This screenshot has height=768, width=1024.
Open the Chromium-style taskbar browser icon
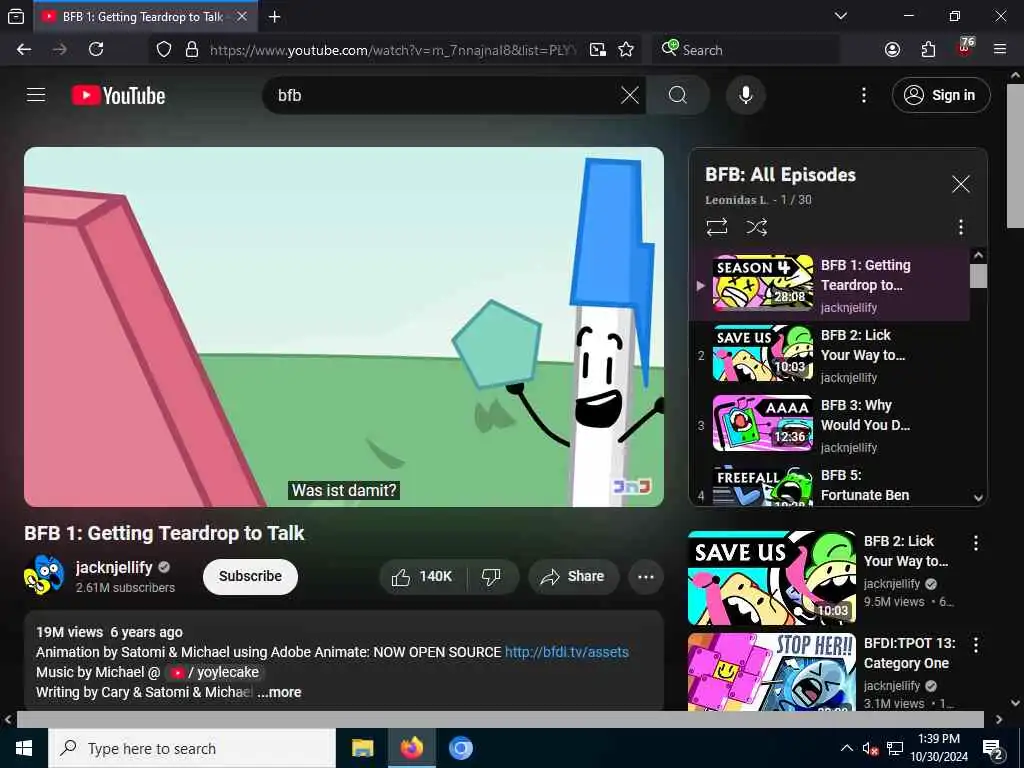(460, 748)
